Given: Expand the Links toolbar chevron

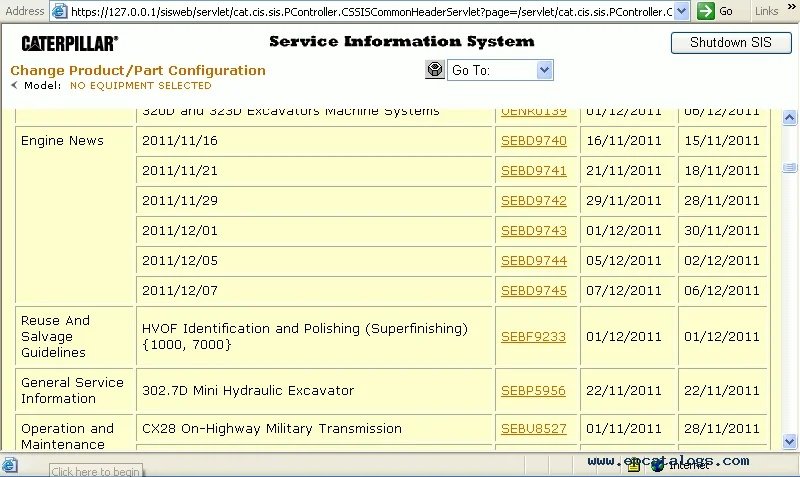Looking at the screenshot, I should pos(789,11).
